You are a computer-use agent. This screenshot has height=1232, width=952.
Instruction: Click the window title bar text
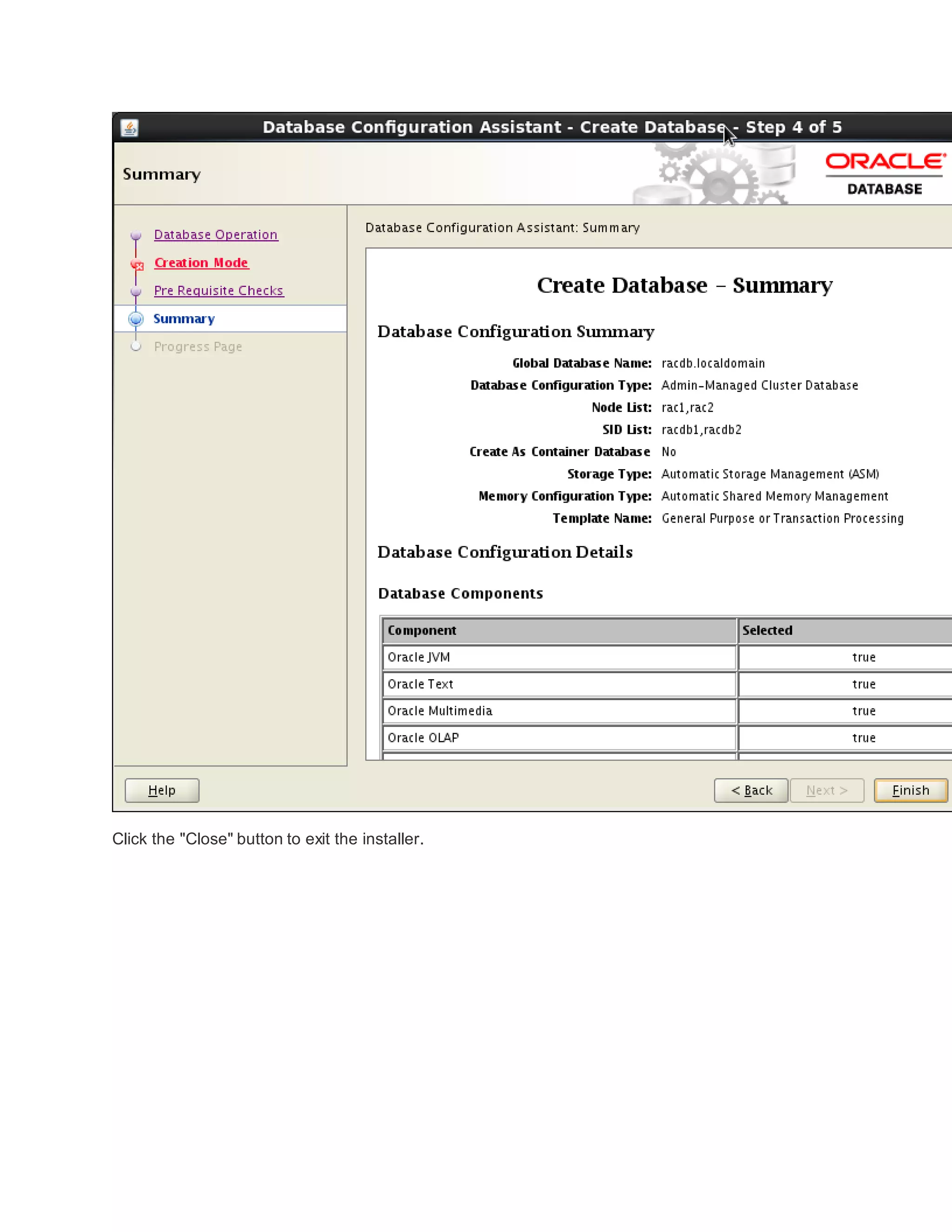(x=552, y=127)
